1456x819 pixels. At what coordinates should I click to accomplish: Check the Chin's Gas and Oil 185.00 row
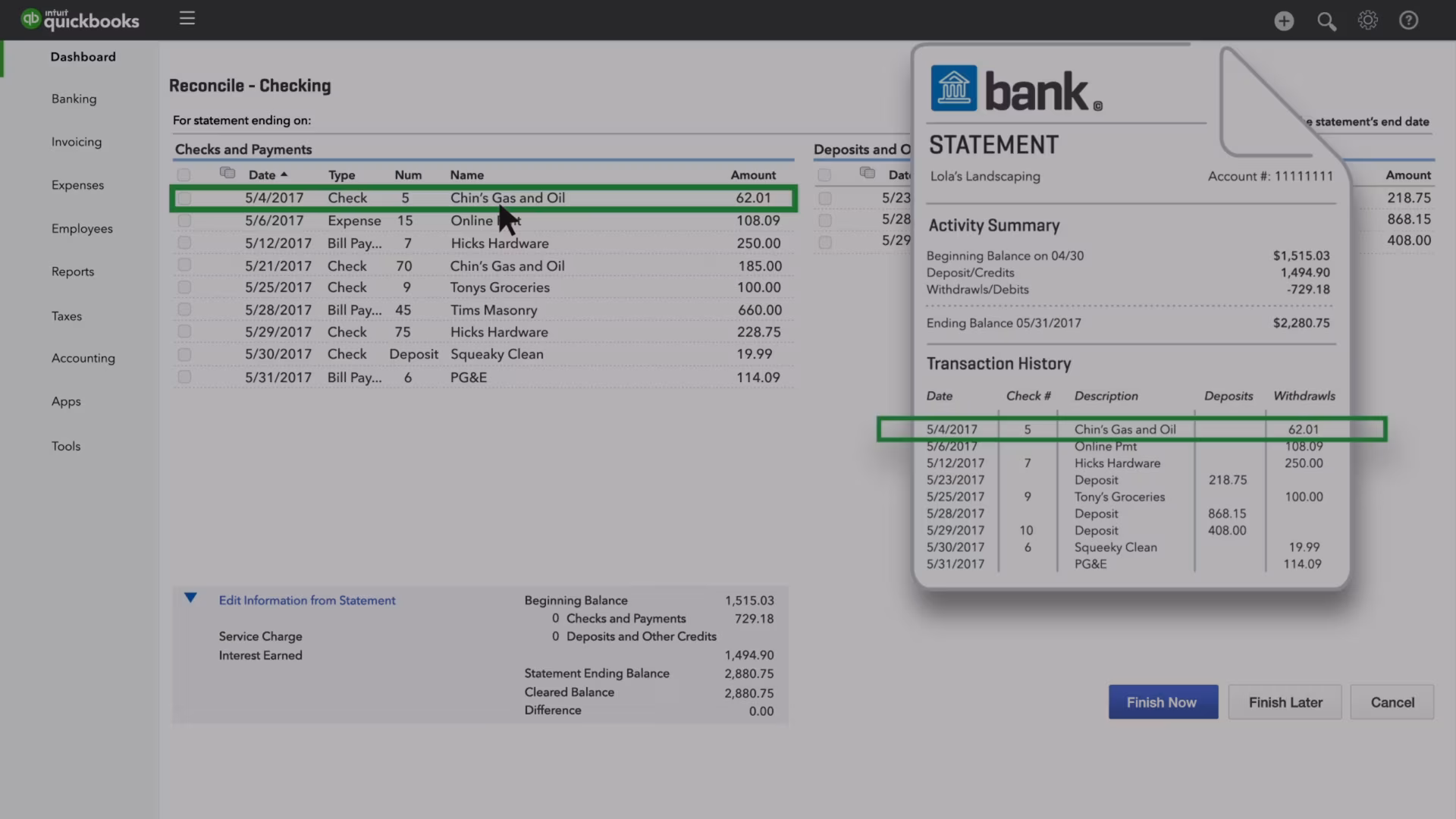(184, 265)
